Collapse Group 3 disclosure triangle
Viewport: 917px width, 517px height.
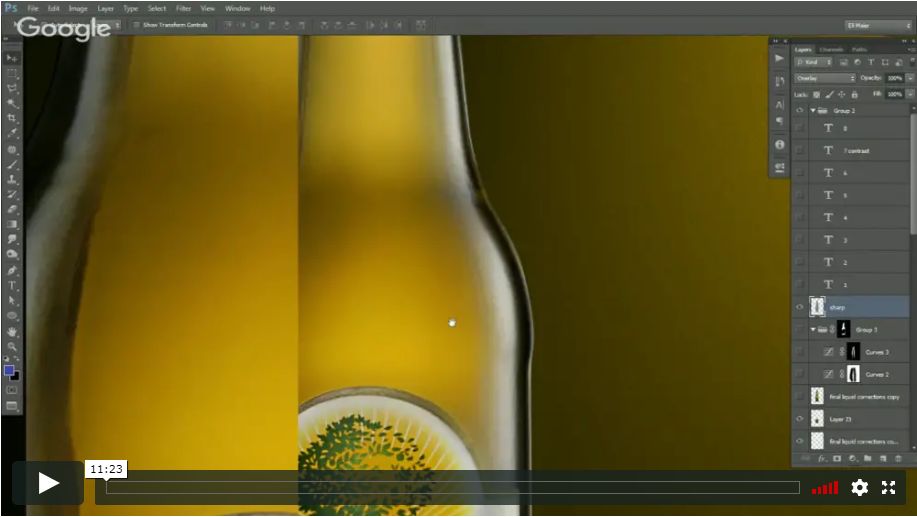point(813,329)
